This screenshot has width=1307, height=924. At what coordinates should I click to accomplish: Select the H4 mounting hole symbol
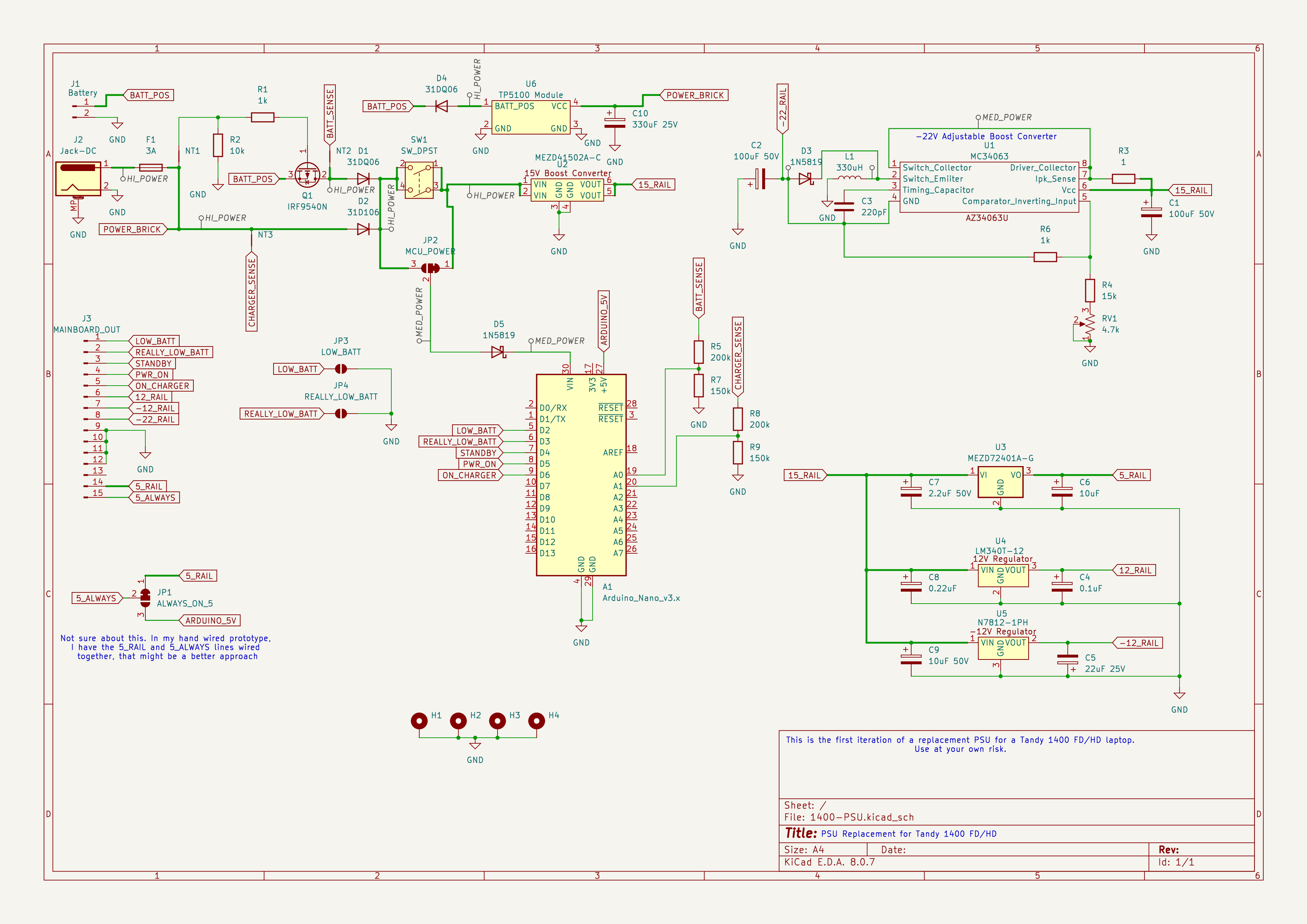[x=536, y=721]
